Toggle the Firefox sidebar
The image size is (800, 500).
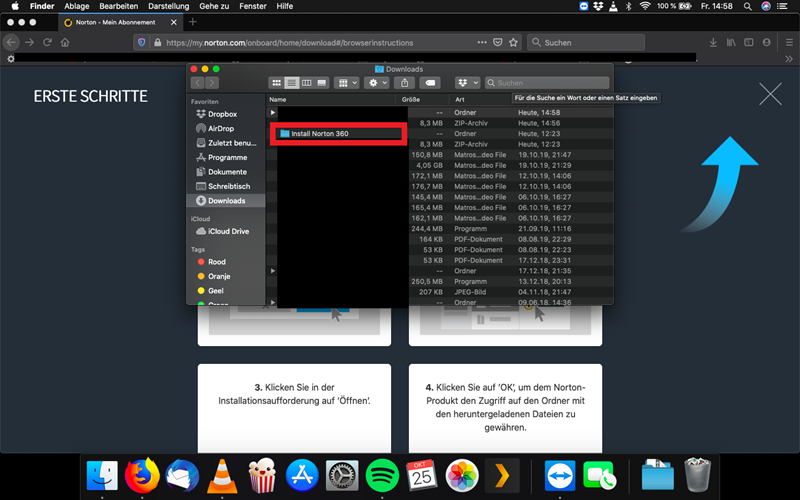tap(748, 42)
